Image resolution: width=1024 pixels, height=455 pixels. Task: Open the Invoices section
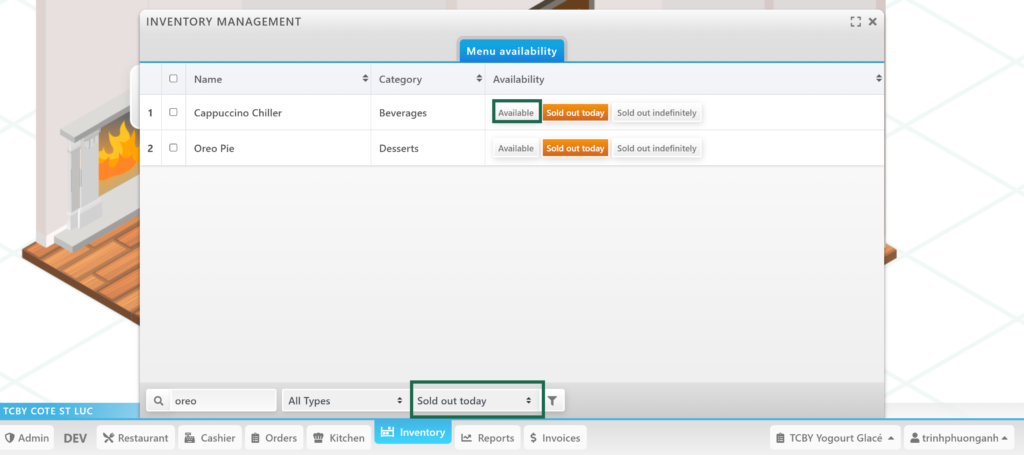click(553, 438)
